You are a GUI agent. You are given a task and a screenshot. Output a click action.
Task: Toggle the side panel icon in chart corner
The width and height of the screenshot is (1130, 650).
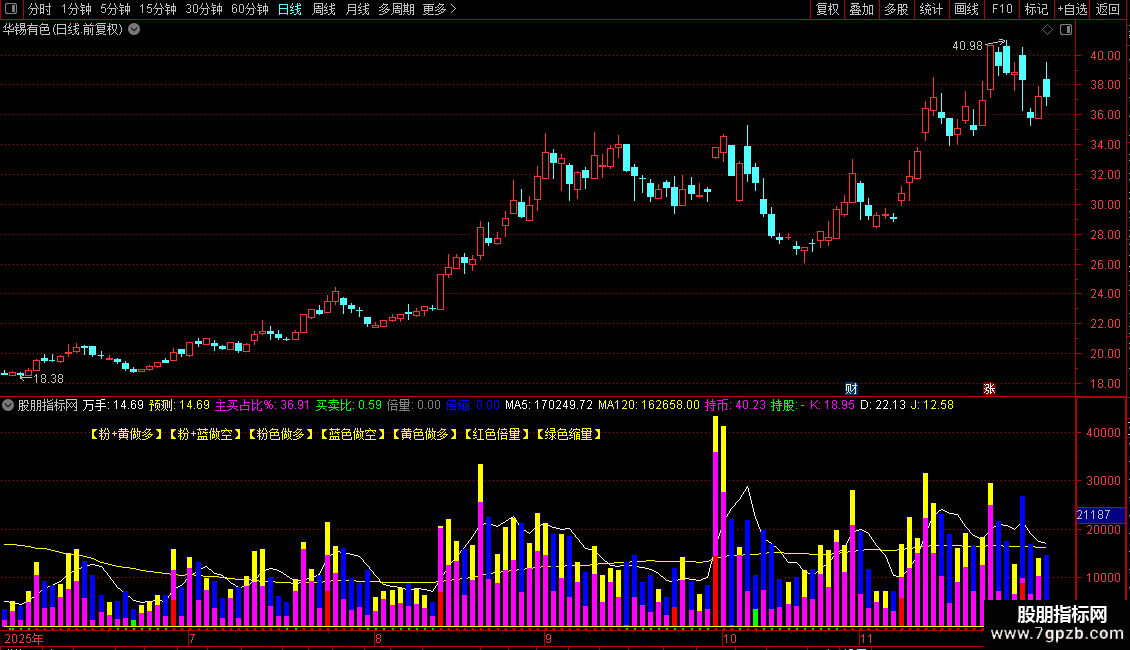tap(1066, 30)
